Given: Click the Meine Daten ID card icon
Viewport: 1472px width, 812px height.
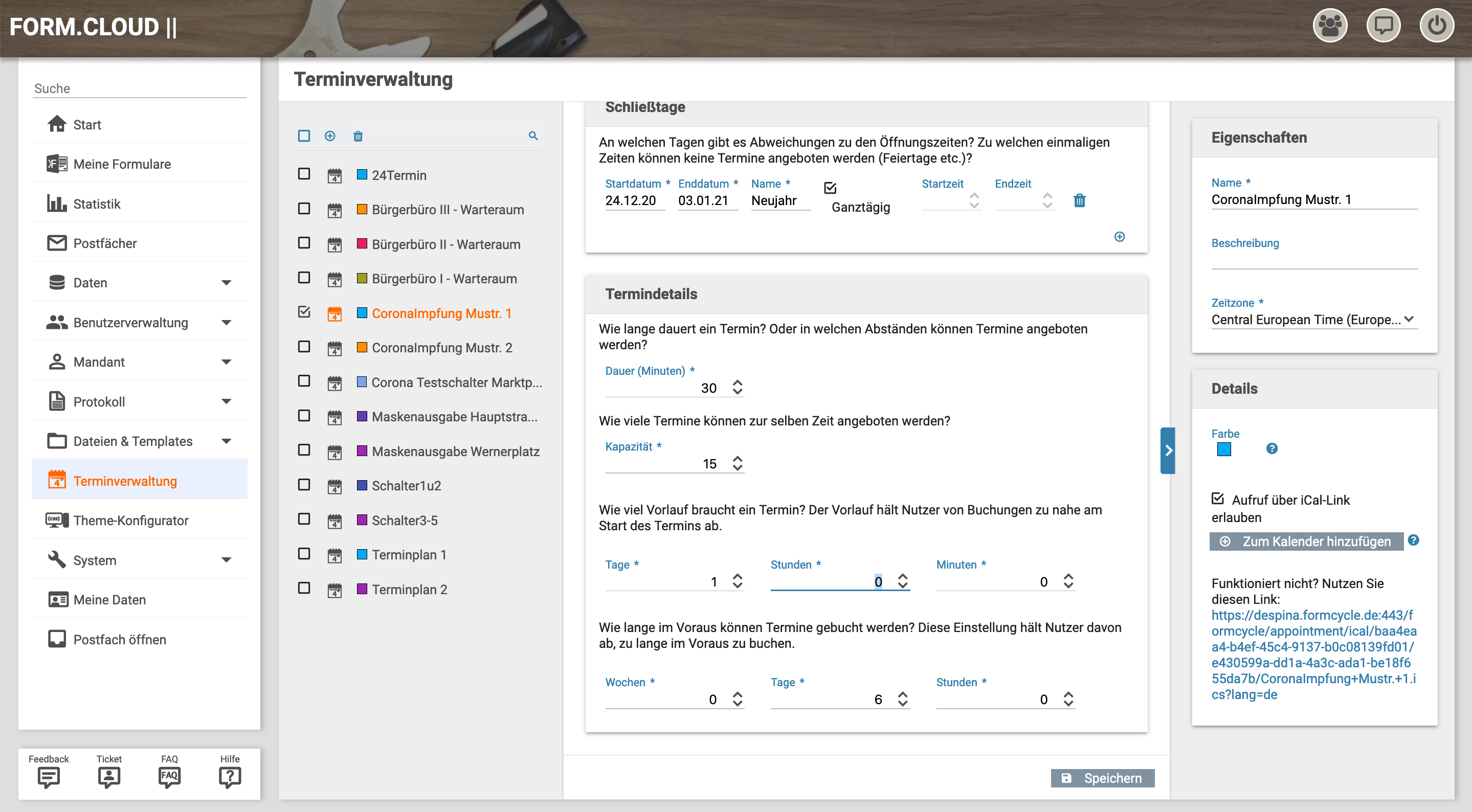Looking at the screenshot, I should coord(58,599).
